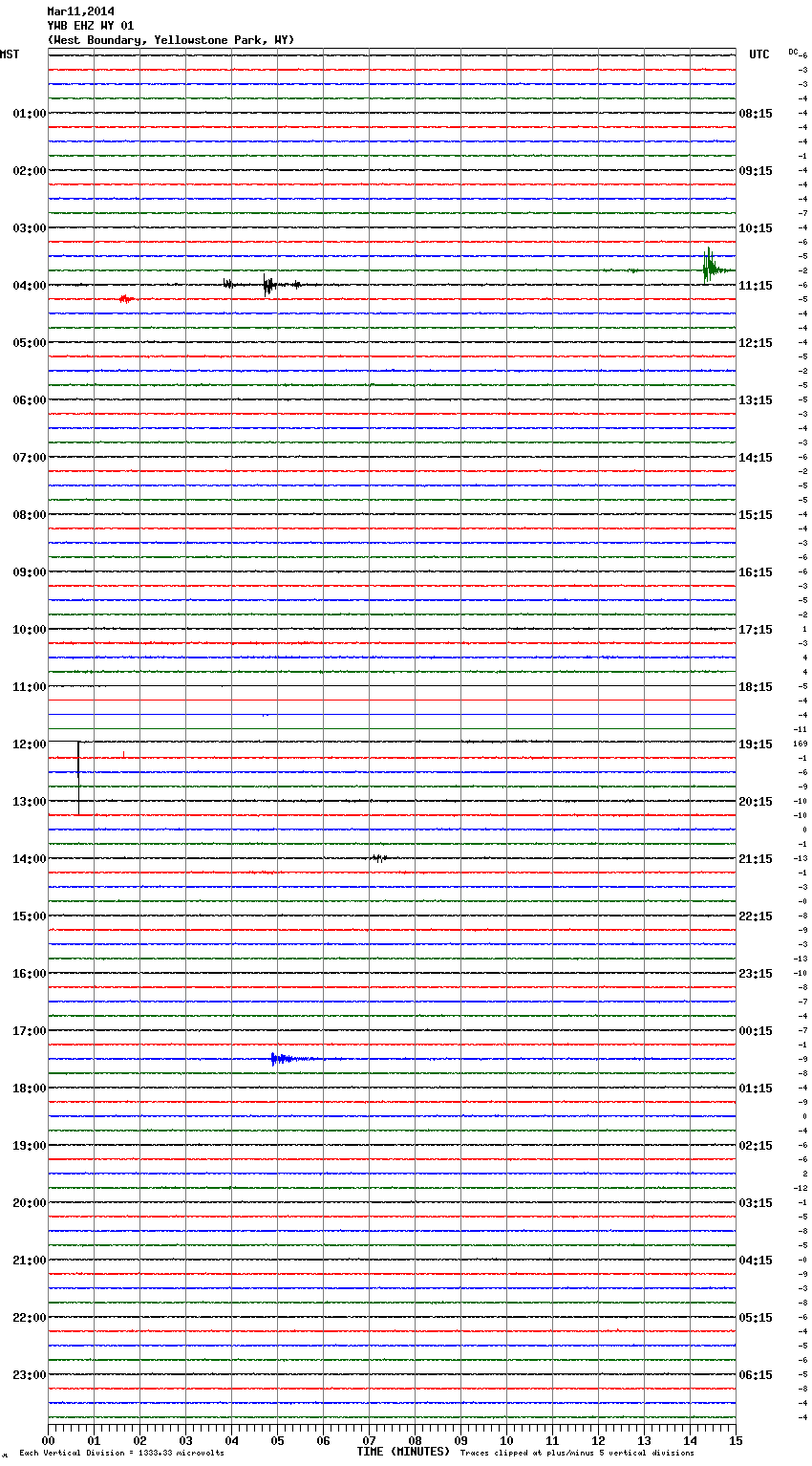Click the MST timezone header

click(x=10, y=54)
